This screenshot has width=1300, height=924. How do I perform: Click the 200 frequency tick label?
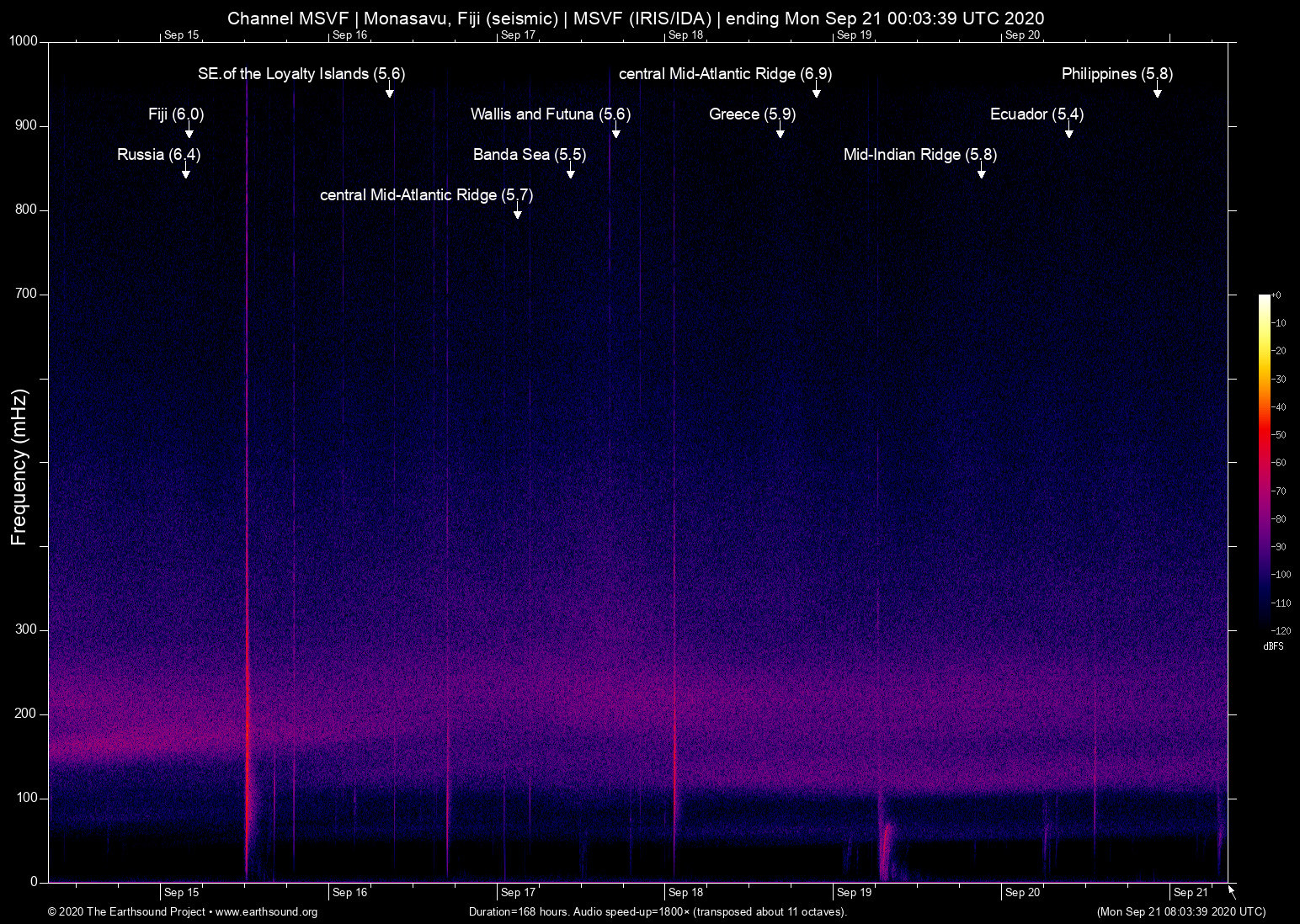click(26, 714)
